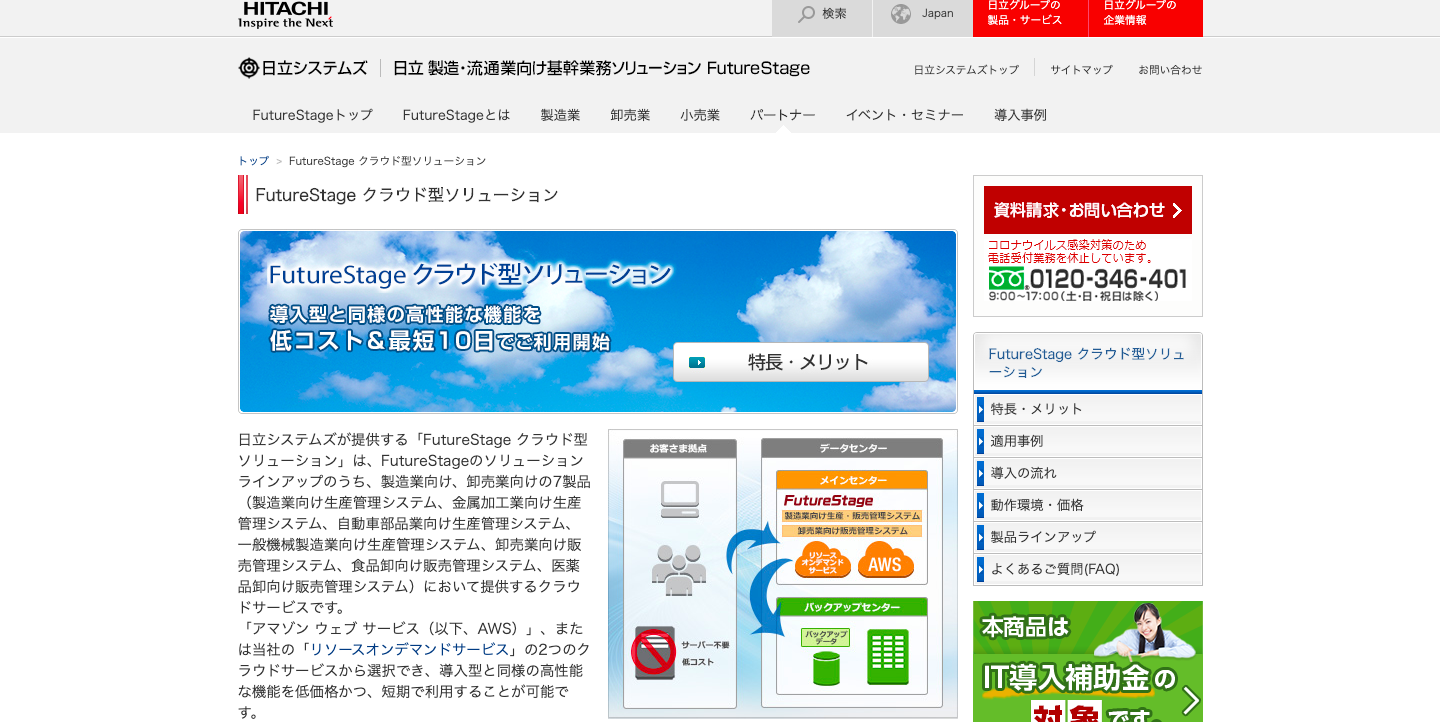The image size is (1440, 722).
Task: Open 日立グループの企業情報 menu
Action: 1146,18
